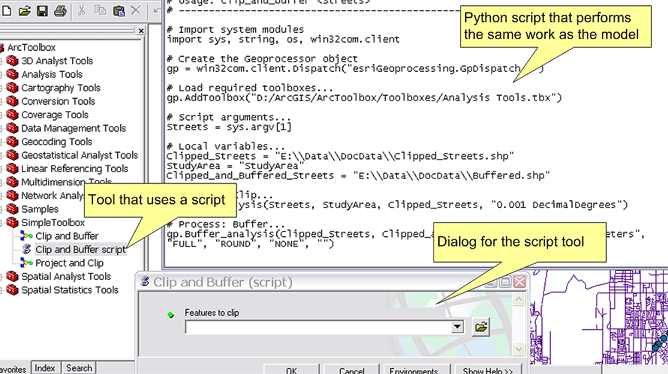Click the streets map view

point(599,317)
